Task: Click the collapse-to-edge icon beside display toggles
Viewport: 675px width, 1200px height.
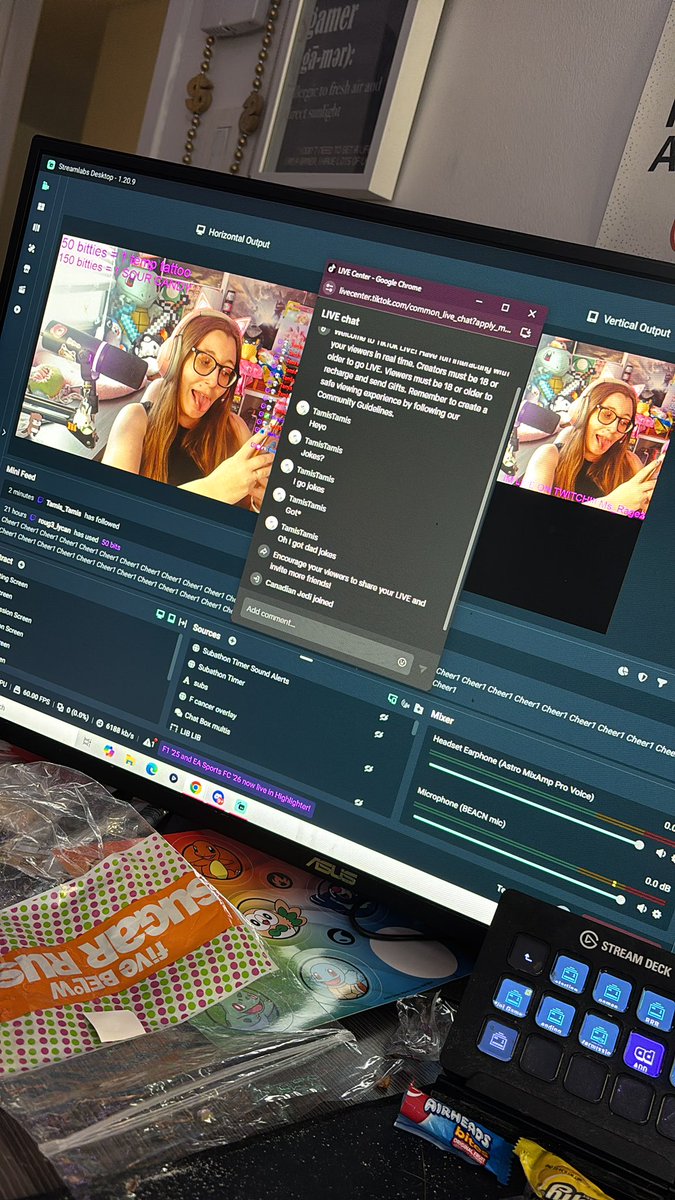Action: click(185, 624)
